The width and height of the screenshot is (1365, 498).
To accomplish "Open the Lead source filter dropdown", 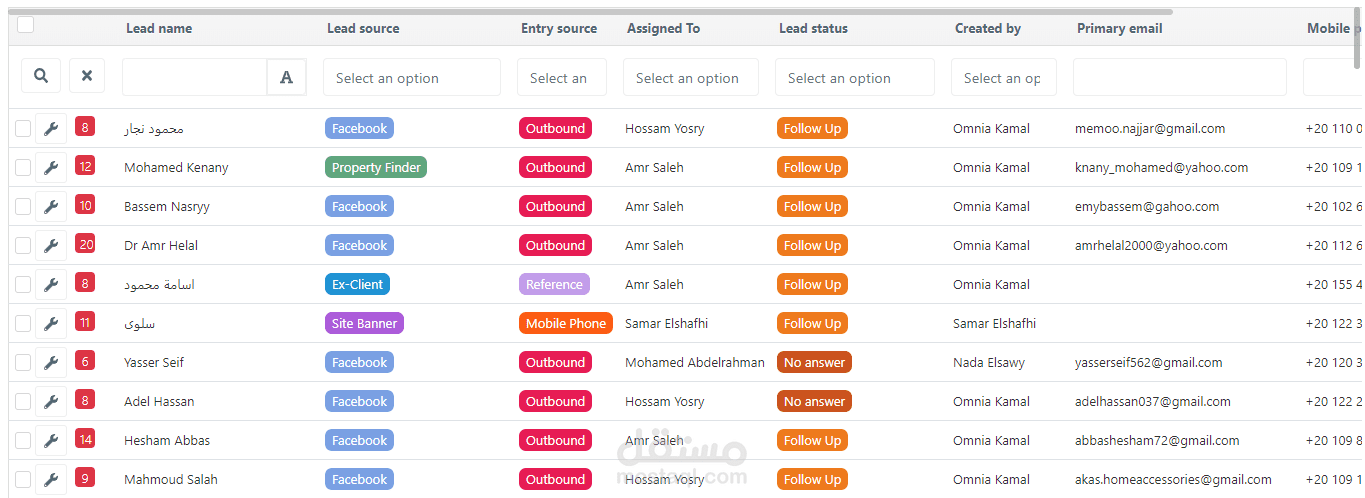I will [x=412, y=77].
